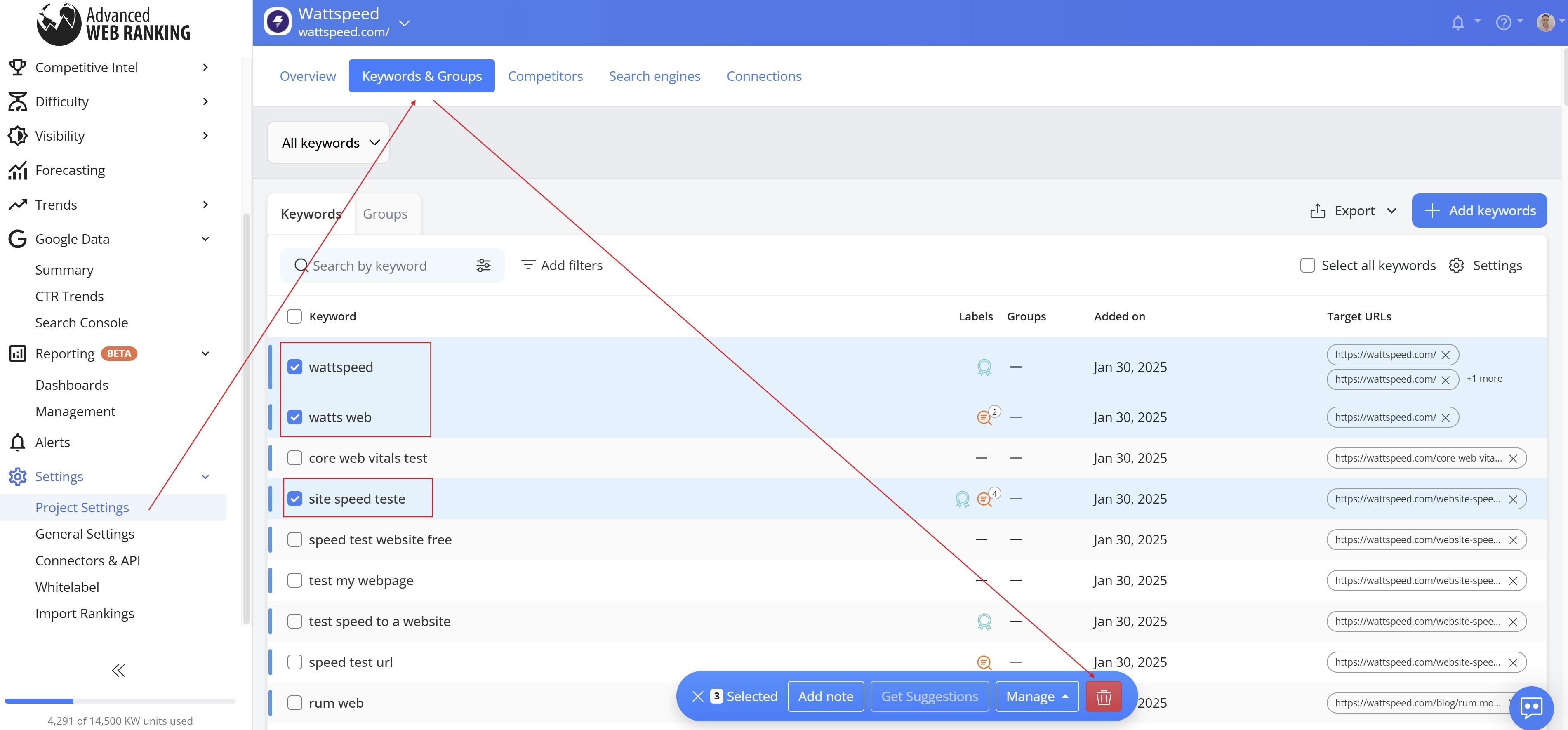Remove target URL chip for watts web

coord(1446,418)
